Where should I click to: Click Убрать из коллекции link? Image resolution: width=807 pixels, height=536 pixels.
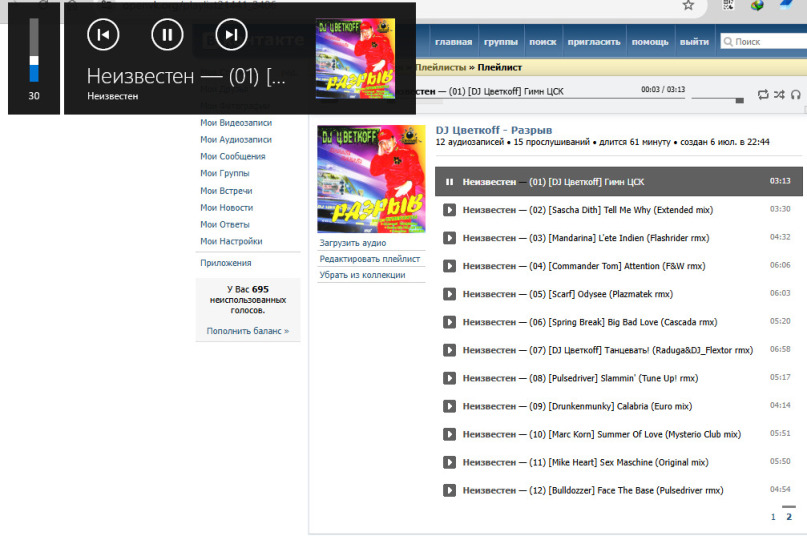[x=362, y=275]
